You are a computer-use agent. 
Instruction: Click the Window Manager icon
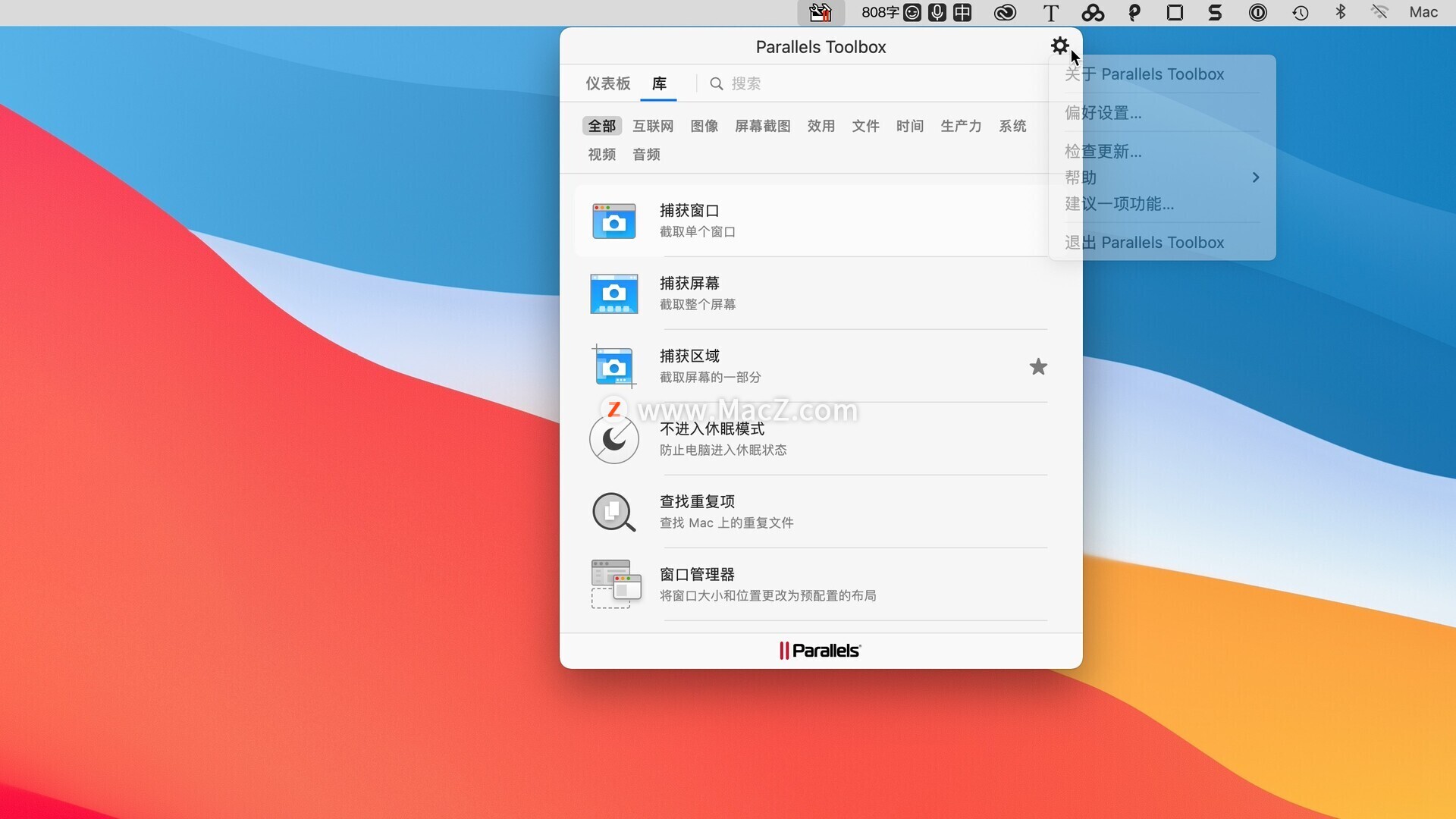(616, 584)
